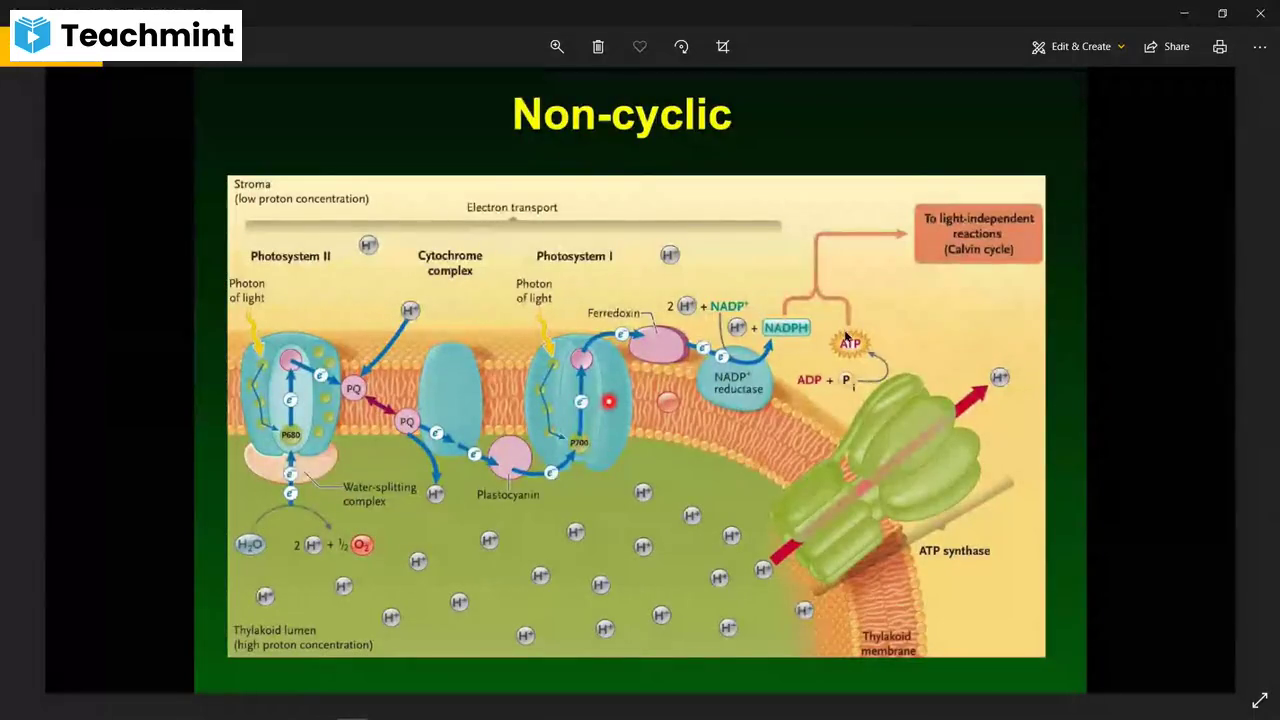This screenshot has height=720, width=1280.
Task: Select the Edit & Create menu entry
Action: point(1081,46)
